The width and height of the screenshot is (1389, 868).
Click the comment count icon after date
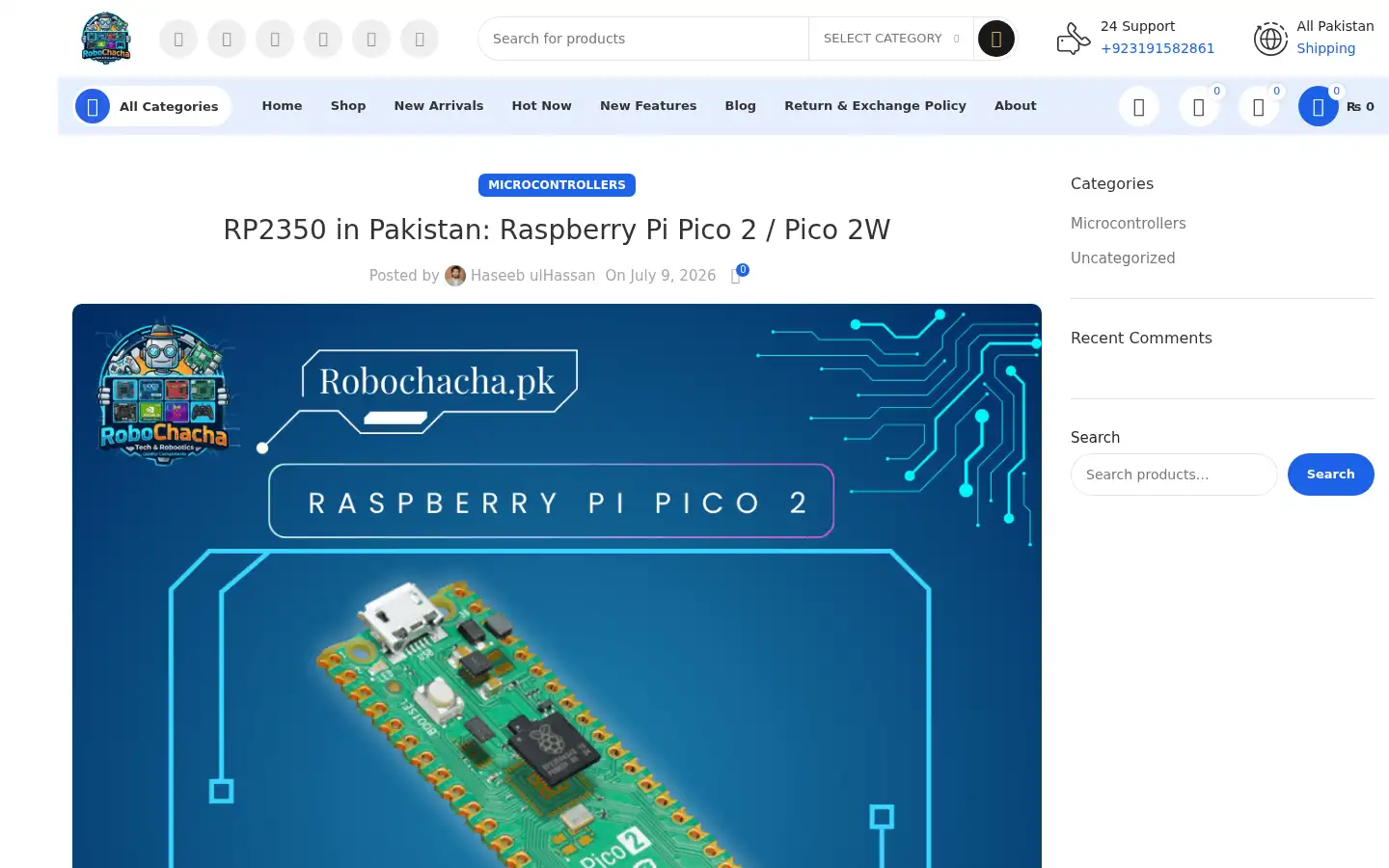point(738,274)
